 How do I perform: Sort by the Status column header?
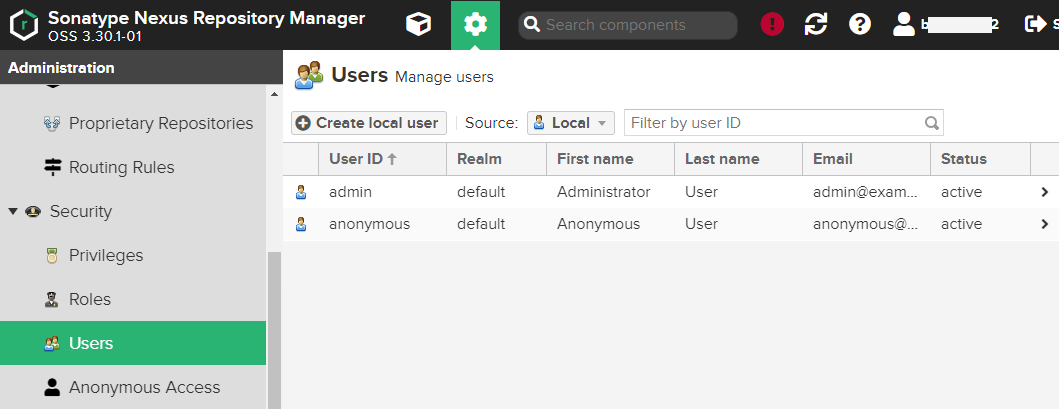(x=981, y=159)
